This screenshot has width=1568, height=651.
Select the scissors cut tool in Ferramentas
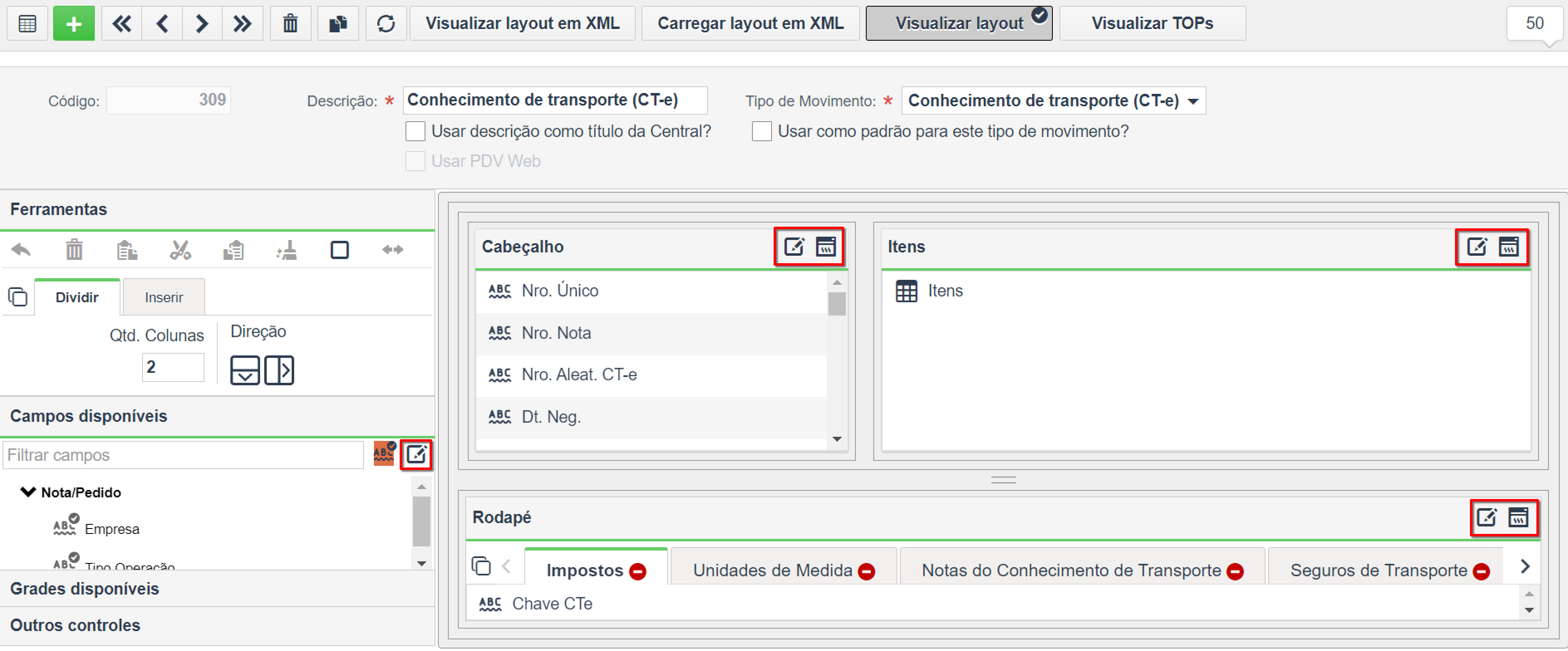point(180,250)
